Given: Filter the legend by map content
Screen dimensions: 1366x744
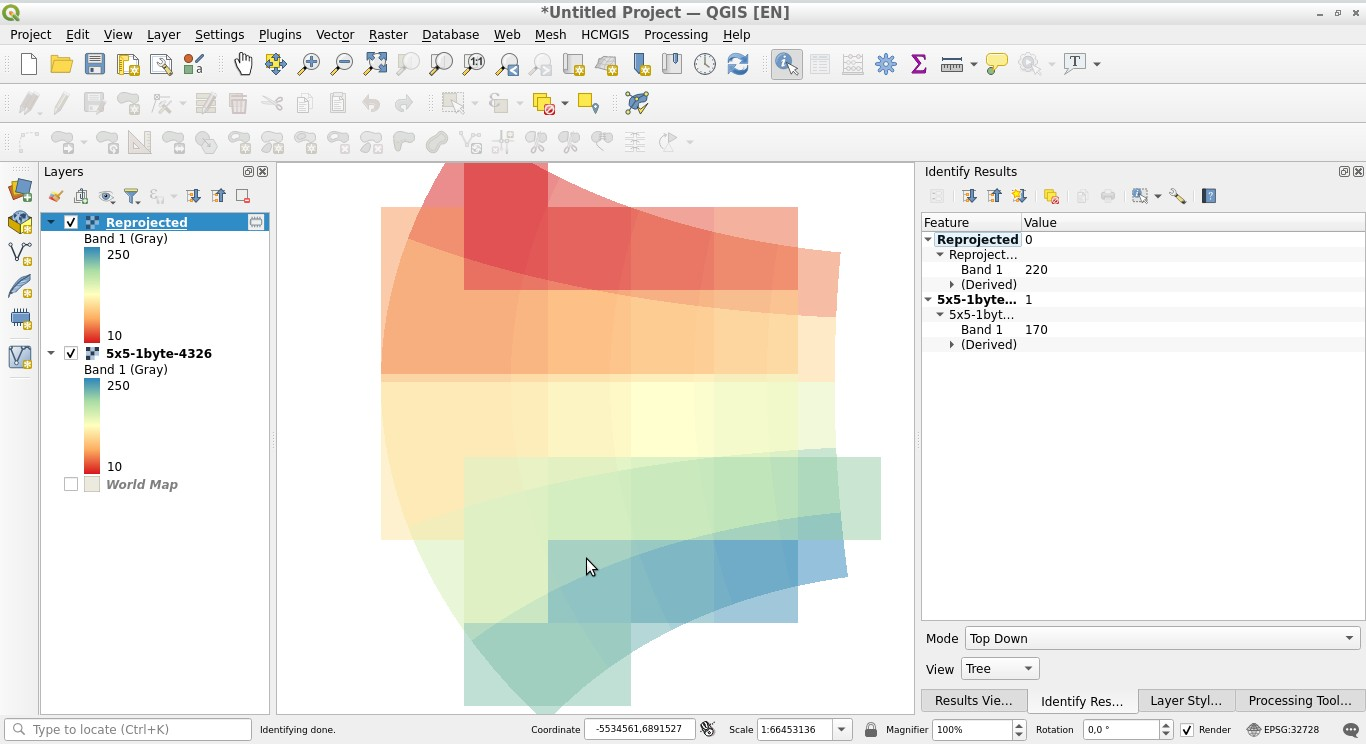Looking at the screenshot, I should pos(131,196).
